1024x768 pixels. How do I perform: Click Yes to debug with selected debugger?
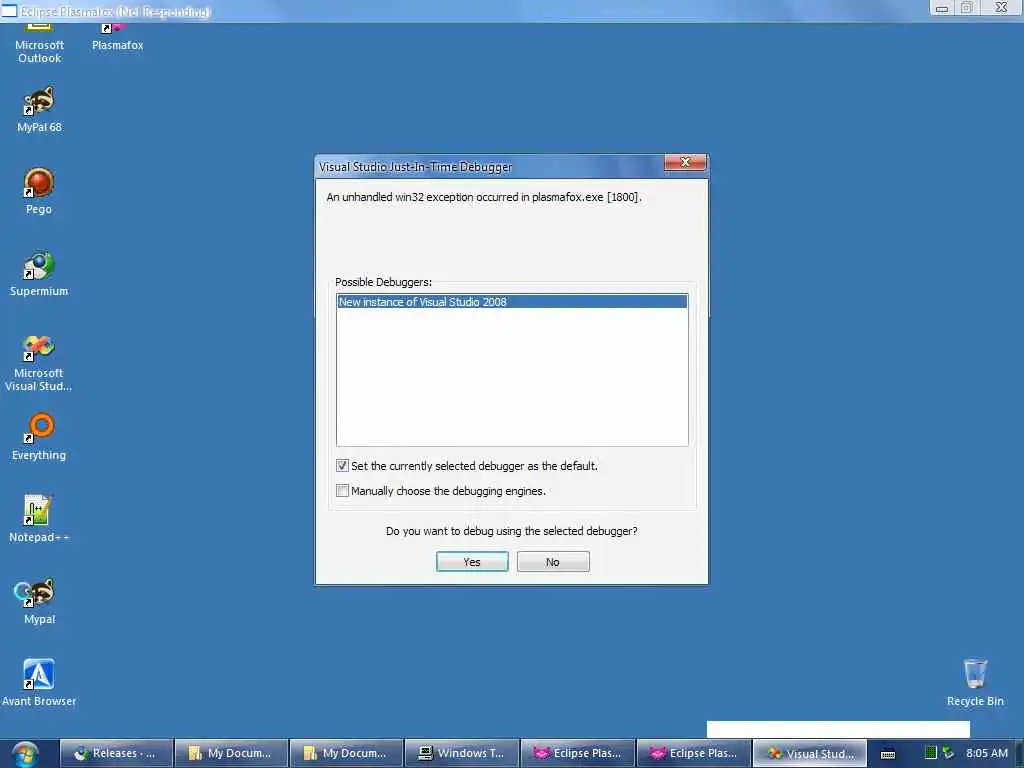(472, 562)
